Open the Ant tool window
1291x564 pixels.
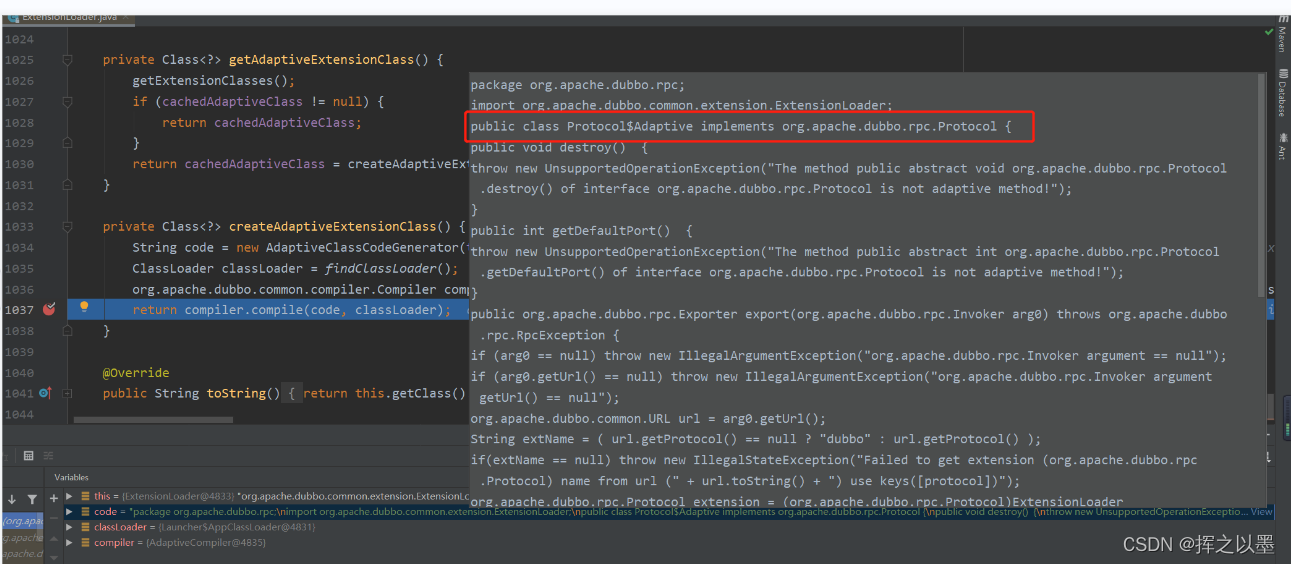pyautogui.click(x=1282, y=145)
